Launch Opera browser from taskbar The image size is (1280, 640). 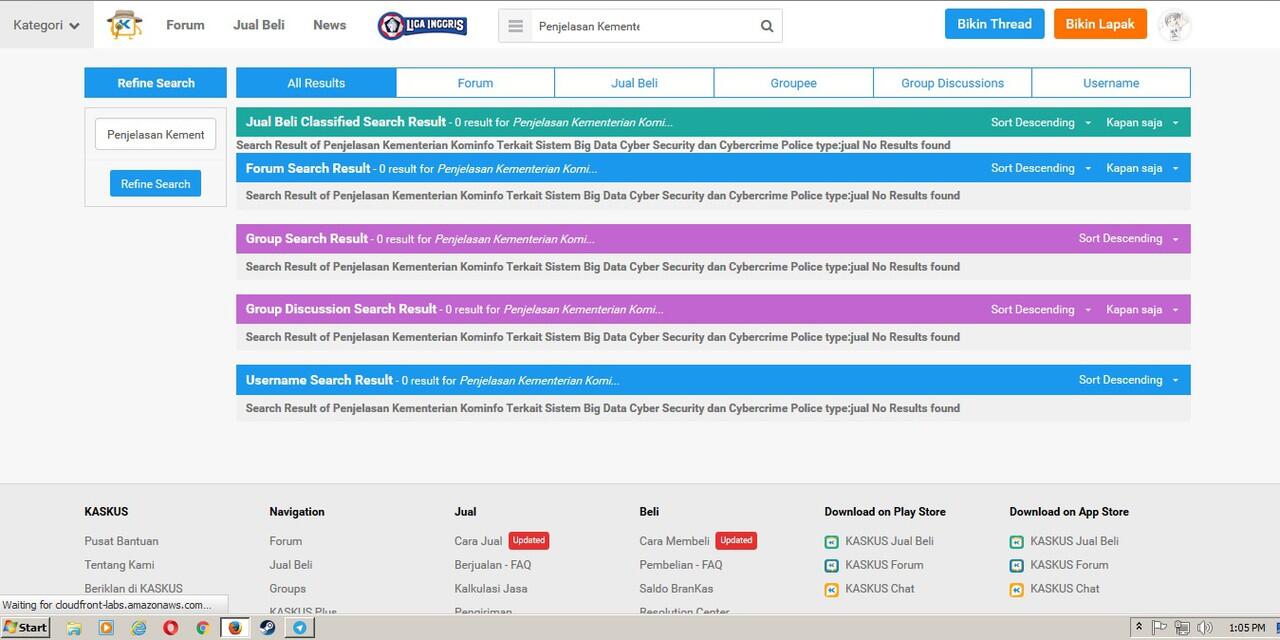171,628
